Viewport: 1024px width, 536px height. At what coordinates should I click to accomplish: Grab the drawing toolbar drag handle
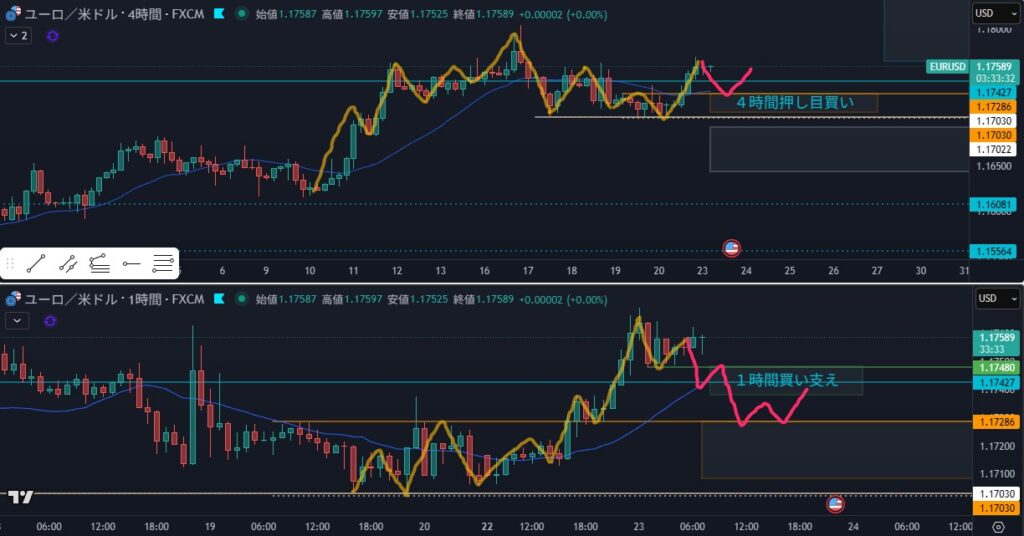pyautogui.click(x=11, y=264)
